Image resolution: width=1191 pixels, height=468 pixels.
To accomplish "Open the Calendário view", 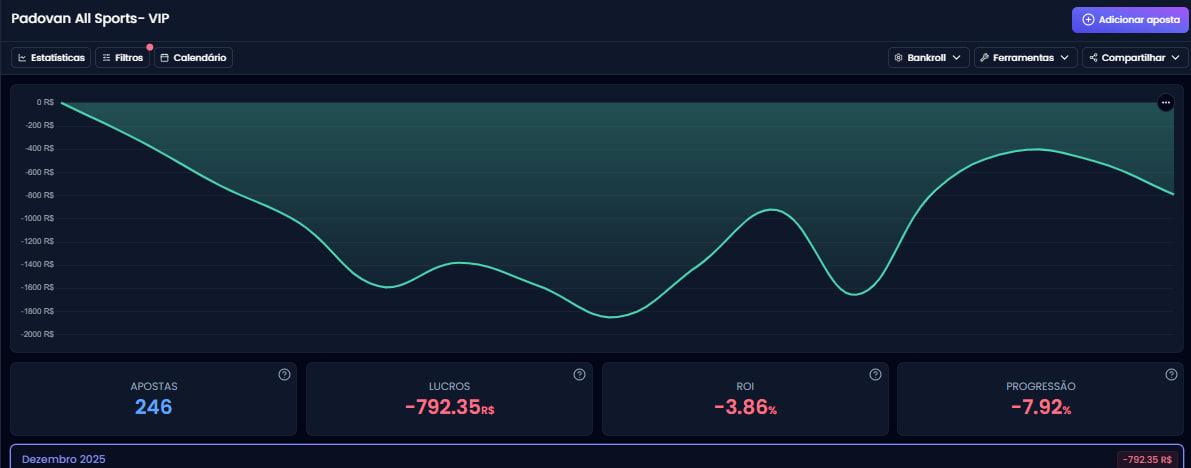I will coord(194,58).
